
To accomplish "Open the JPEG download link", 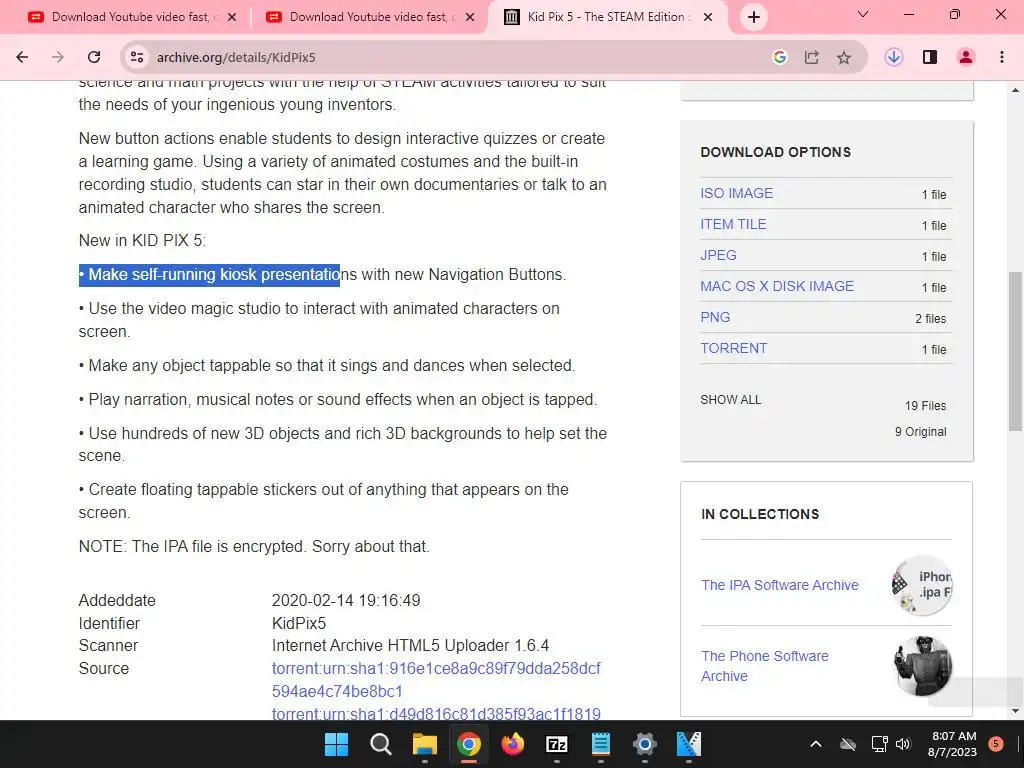I will coord(718,255).
